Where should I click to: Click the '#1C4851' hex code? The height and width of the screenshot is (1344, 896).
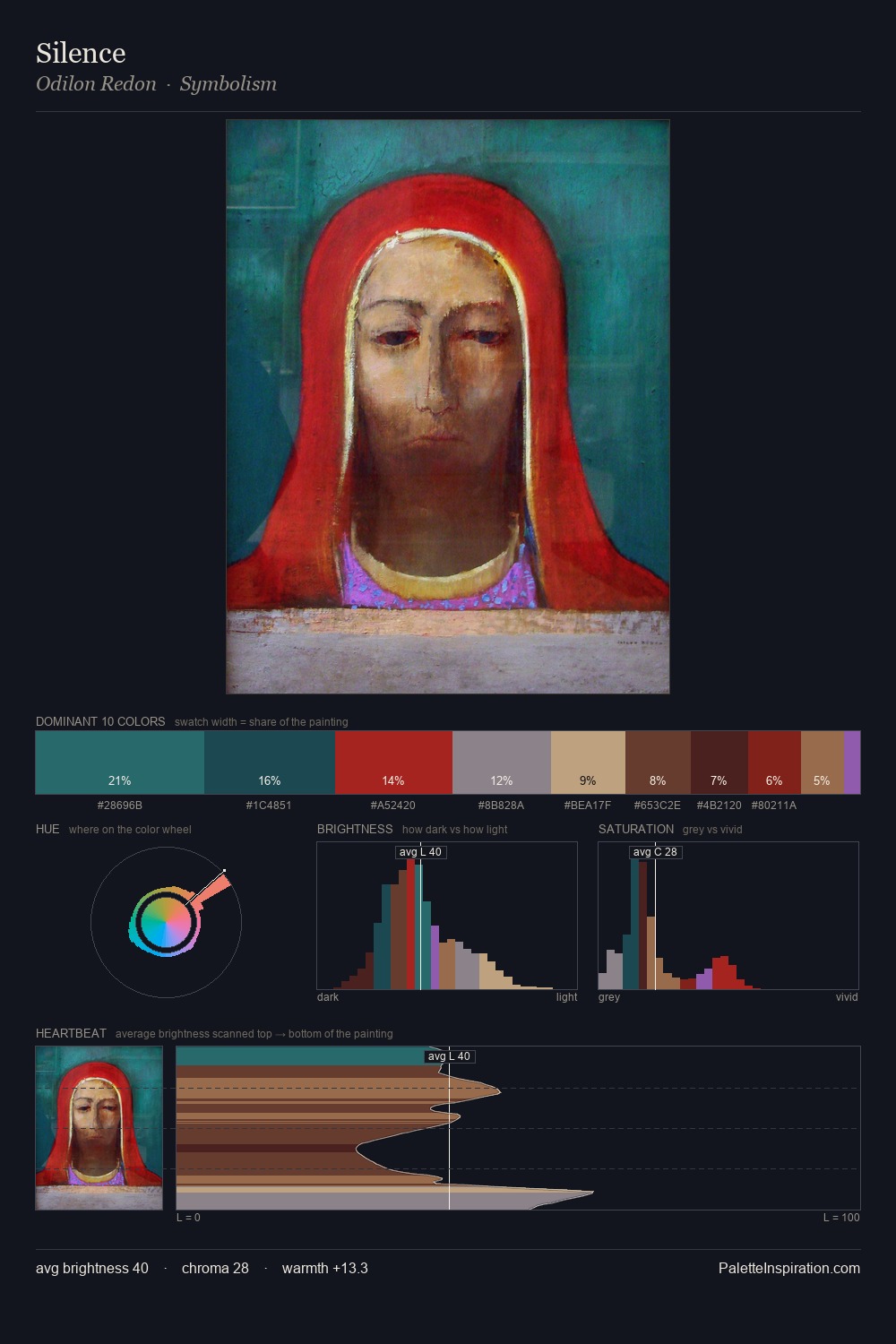(269, 806)
